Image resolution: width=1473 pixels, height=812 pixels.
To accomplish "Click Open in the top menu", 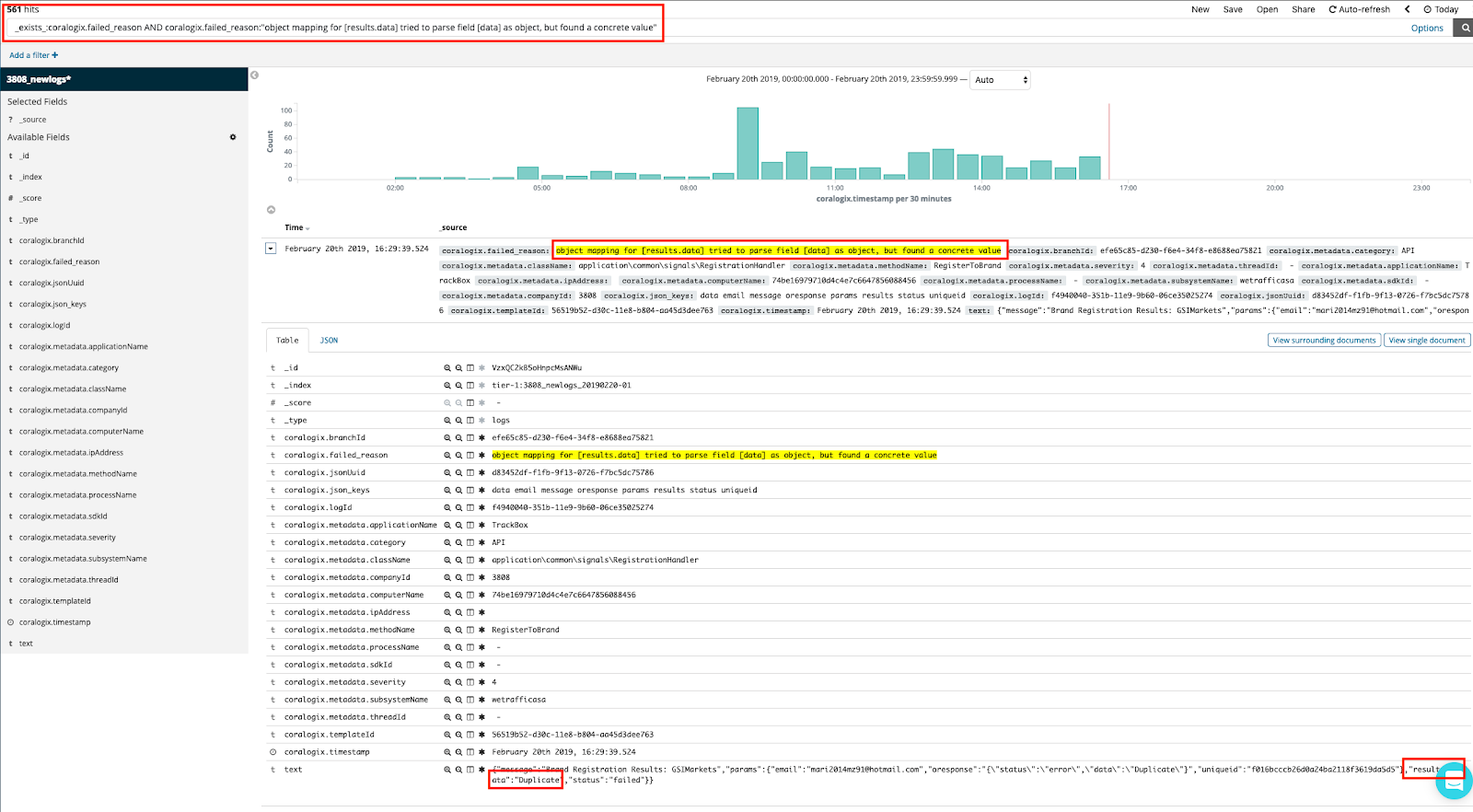I will pos(1268,9).
